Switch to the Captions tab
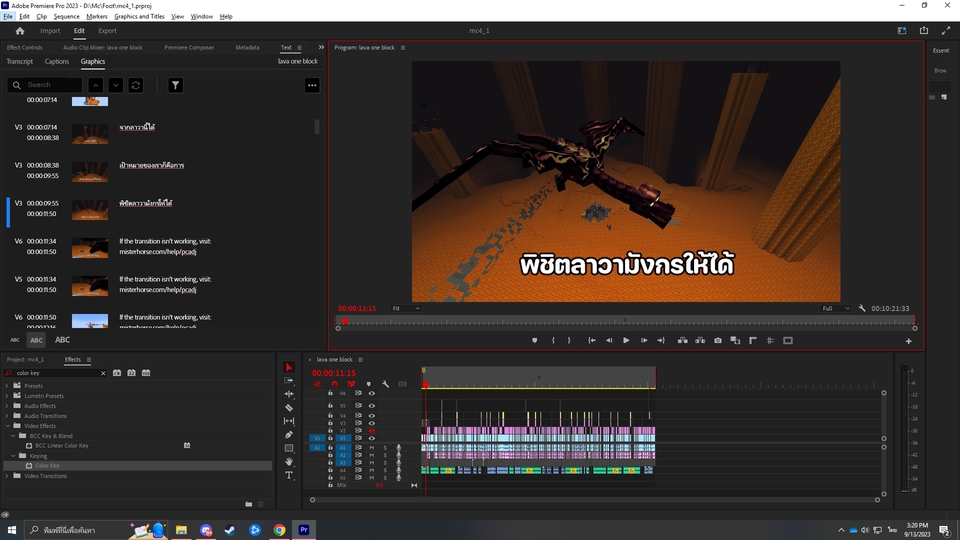The image size is (960, 540). (x=57, y=62)
